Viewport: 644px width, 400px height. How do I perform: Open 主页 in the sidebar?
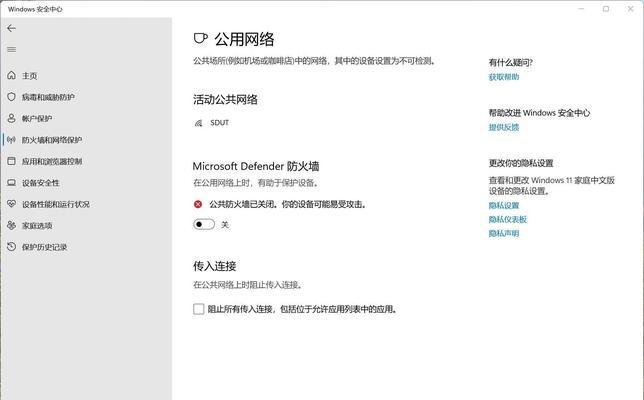point(30,76)
